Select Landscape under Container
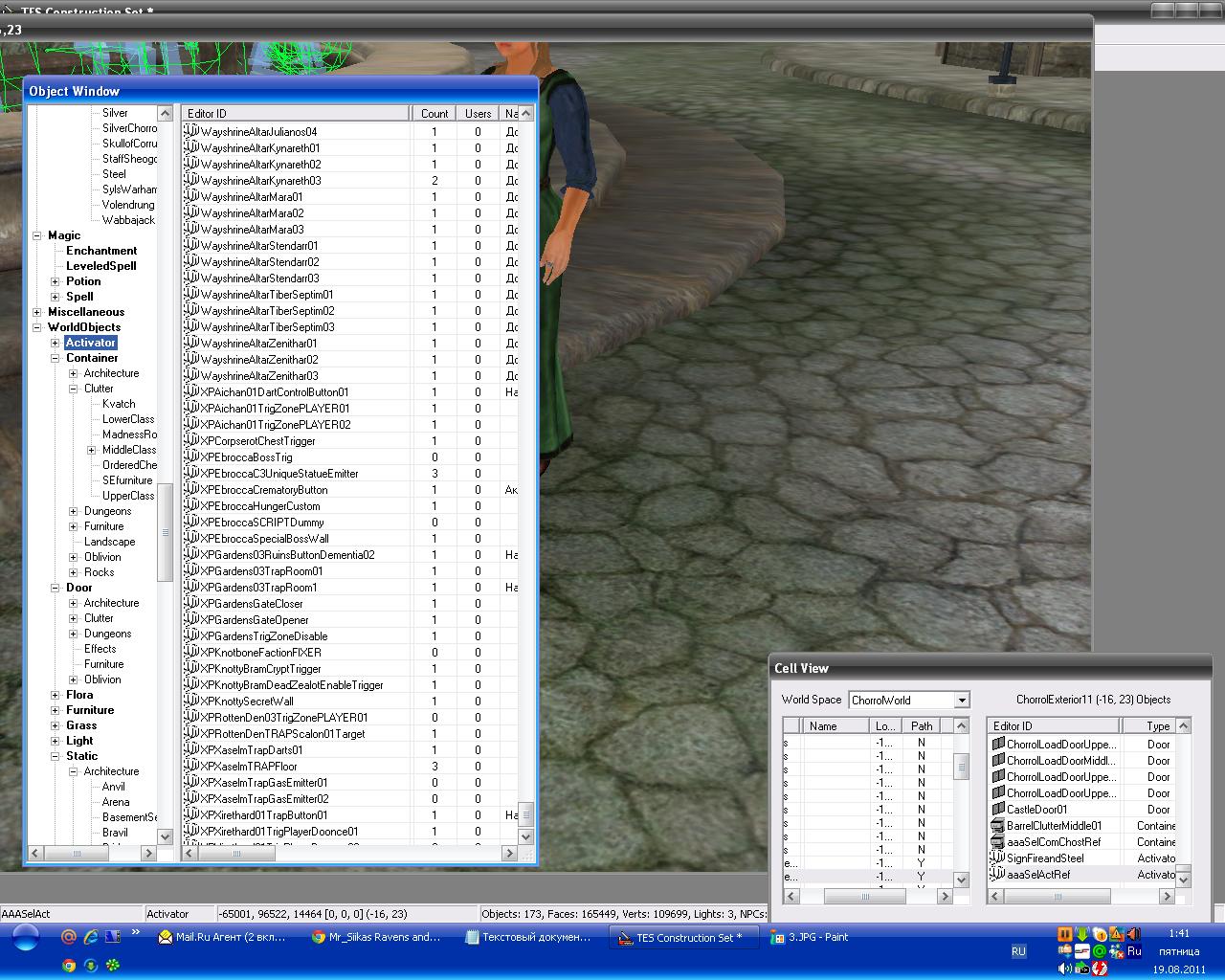This screenshot has width=1225, height=980. tap(109, 542)
